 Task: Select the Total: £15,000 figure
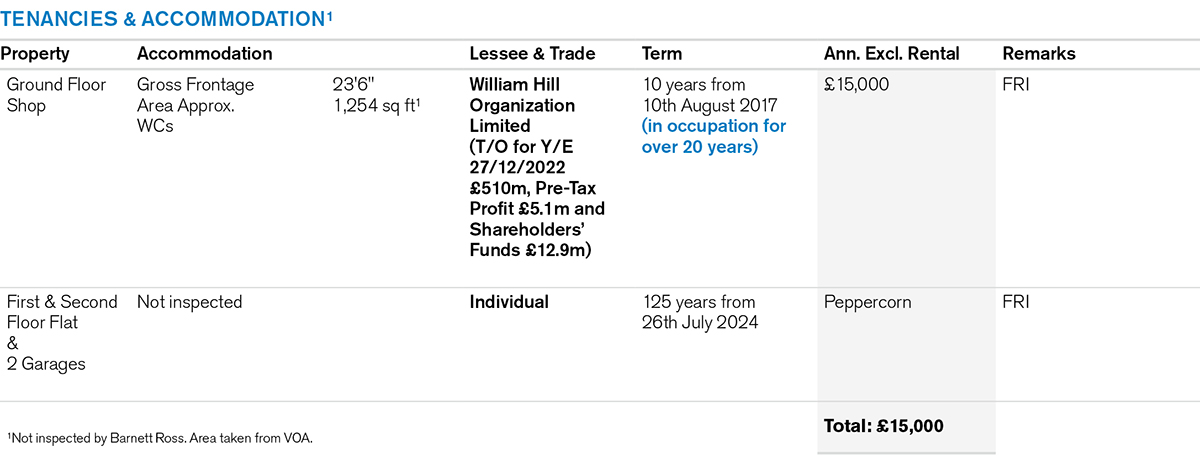click(x=883, y=426)
